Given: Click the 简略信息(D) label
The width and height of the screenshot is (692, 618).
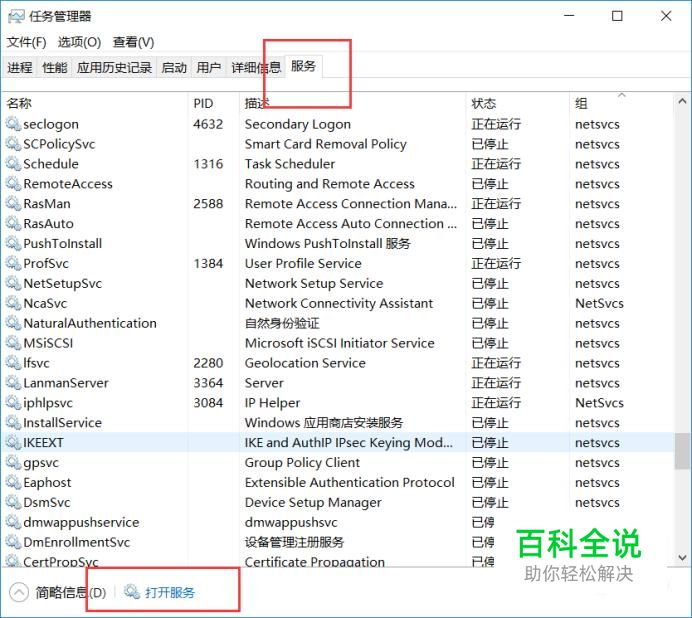Looking at the screenshot, I should [x=71, y=592].
